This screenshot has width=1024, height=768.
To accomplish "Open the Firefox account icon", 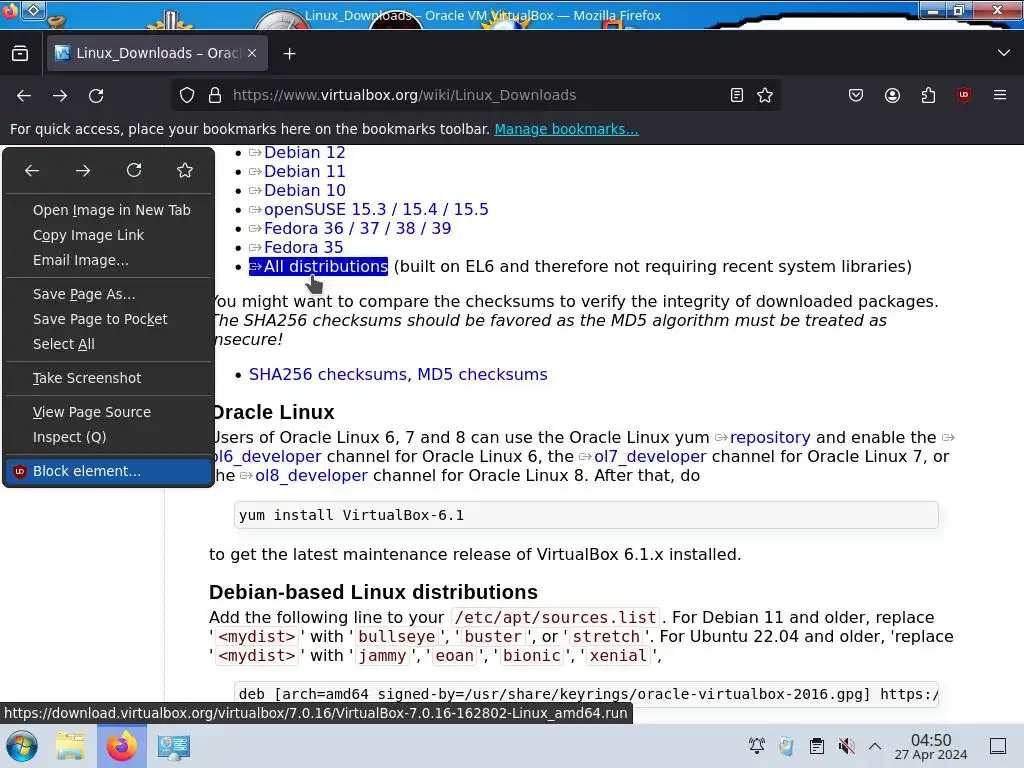I will (892, 95).
